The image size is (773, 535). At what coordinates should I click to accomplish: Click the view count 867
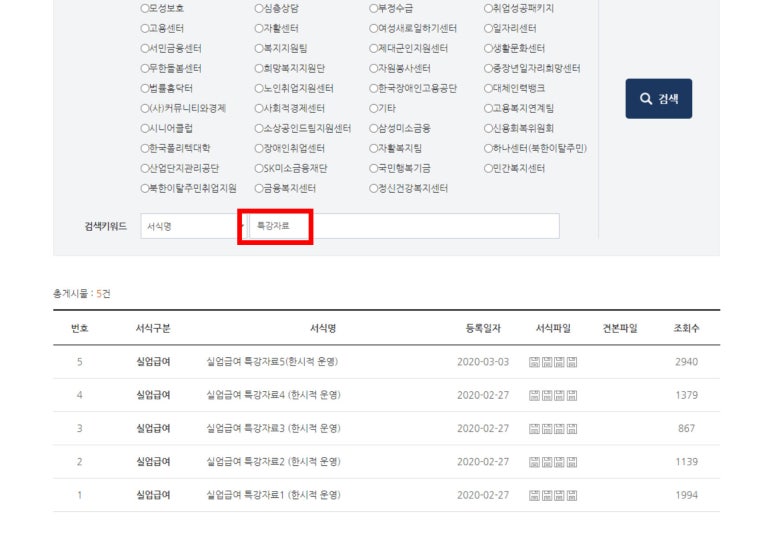pyautogui.click(x=686, y=428)
